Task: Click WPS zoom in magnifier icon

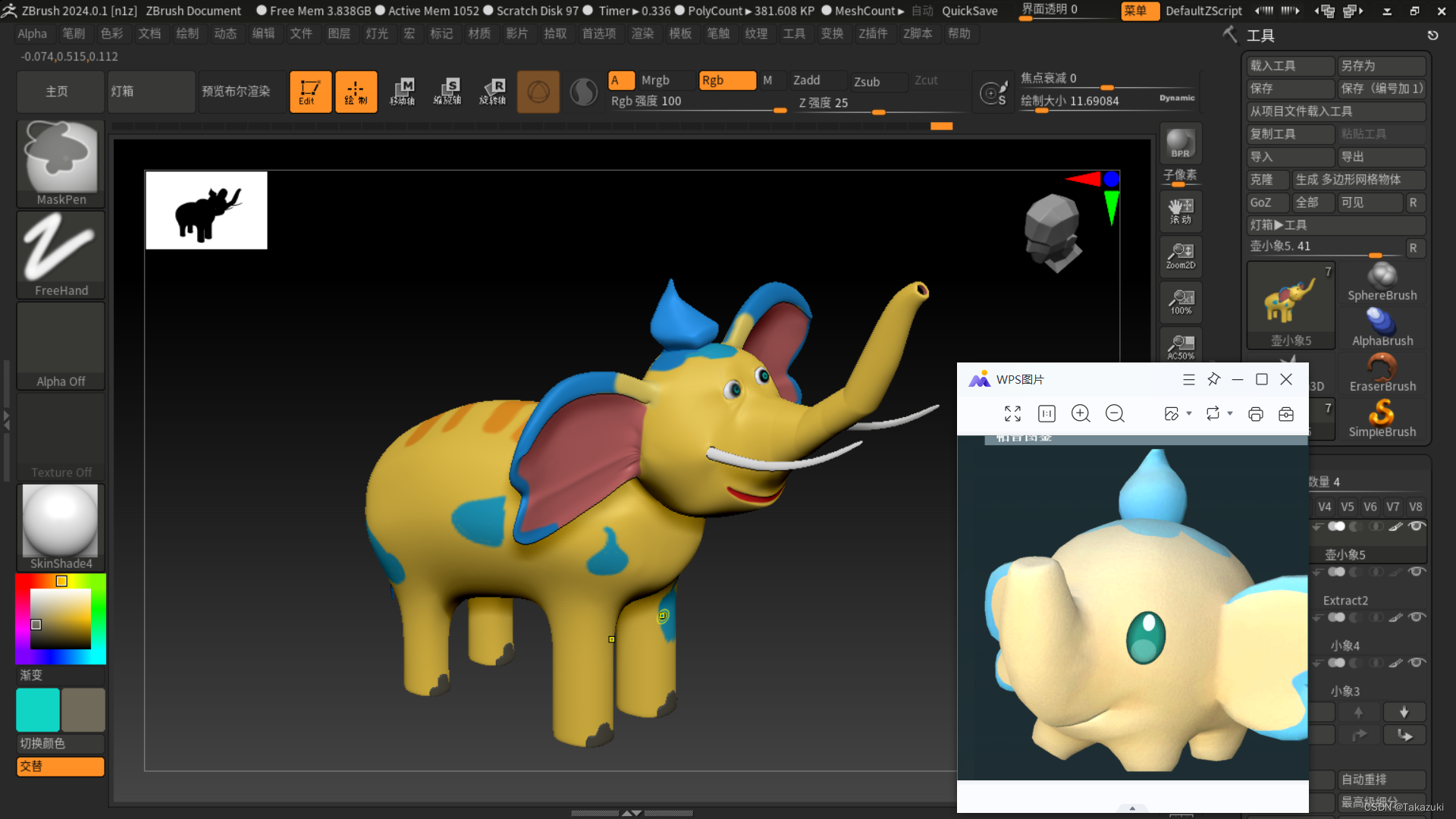Action: pyautogui.click(x=1080, y=413)
